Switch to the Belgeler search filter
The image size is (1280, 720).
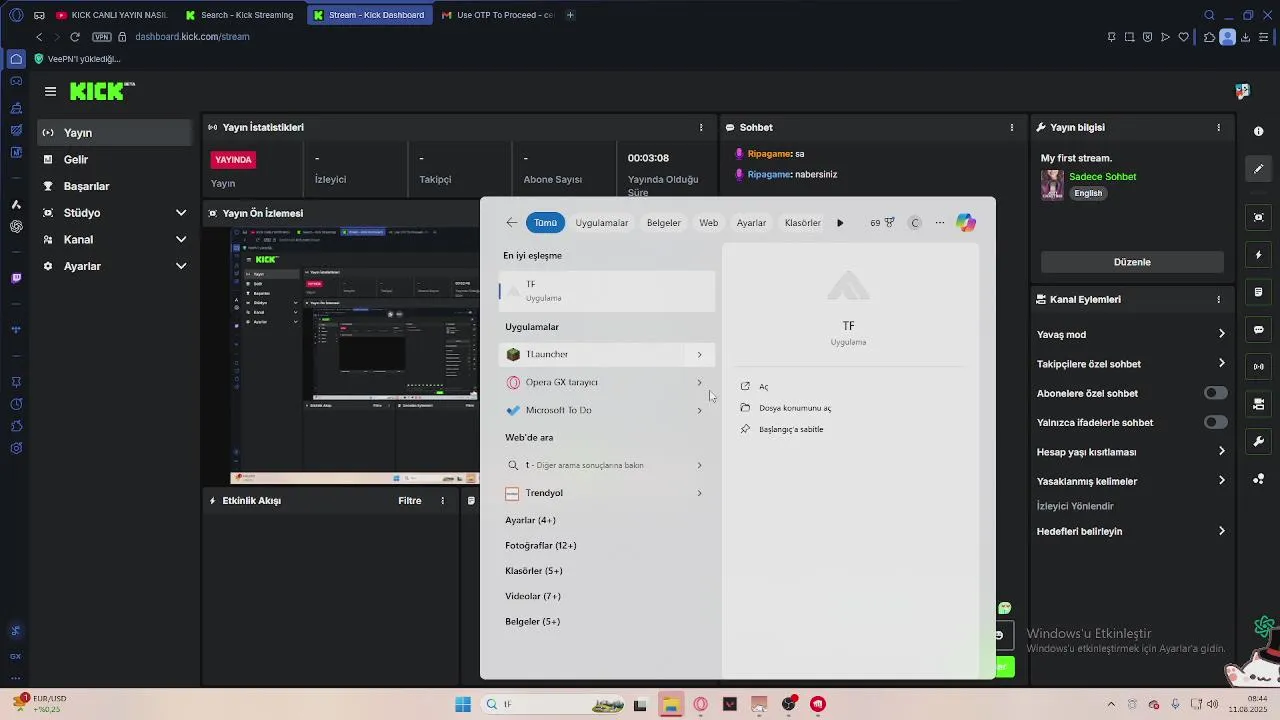tap(663, 223)
